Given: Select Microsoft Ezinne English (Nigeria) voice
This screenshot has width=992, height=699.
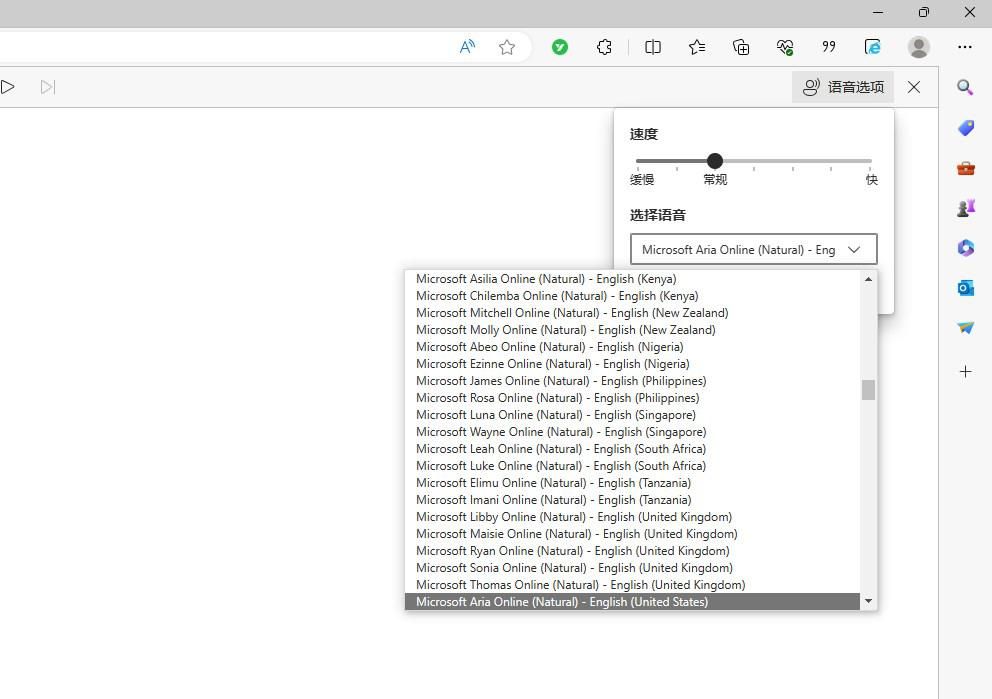Looking at the screenshot, I should click(632, 364).
